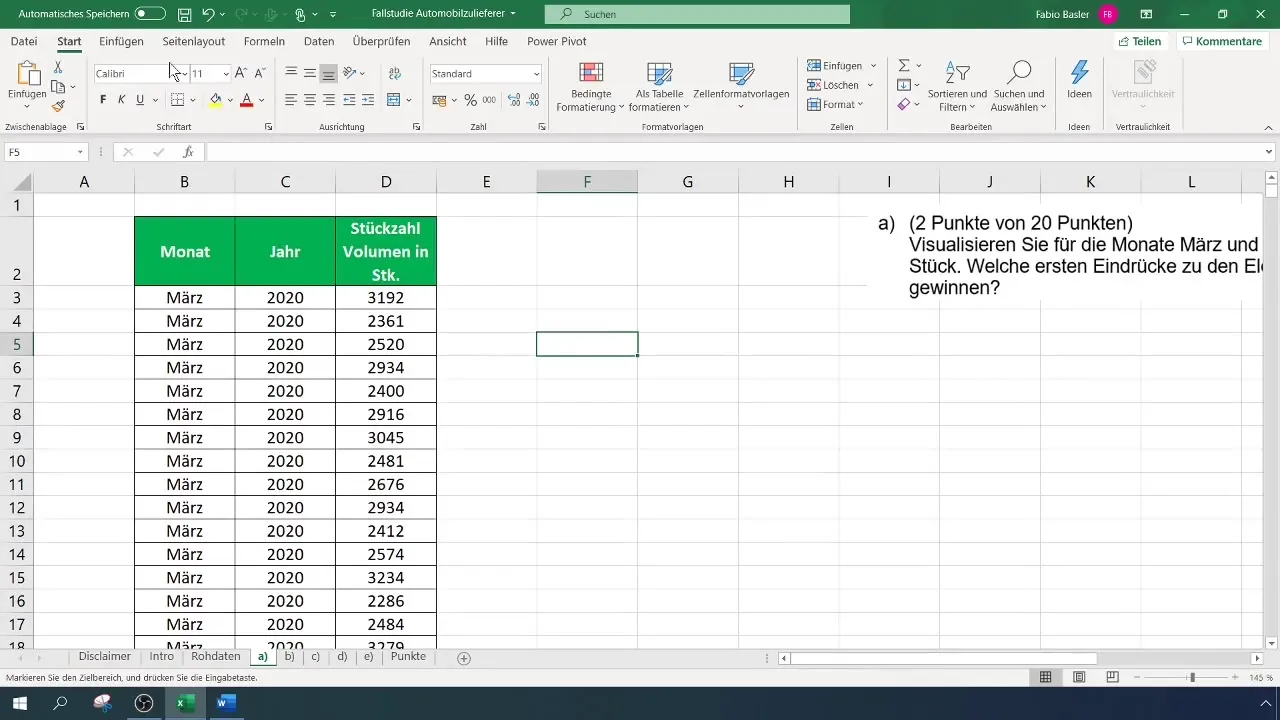This screenshot has height=720, width=1280.
Task: Toggle Automatisches Speichern switch
Action: (x=150, y=15)
